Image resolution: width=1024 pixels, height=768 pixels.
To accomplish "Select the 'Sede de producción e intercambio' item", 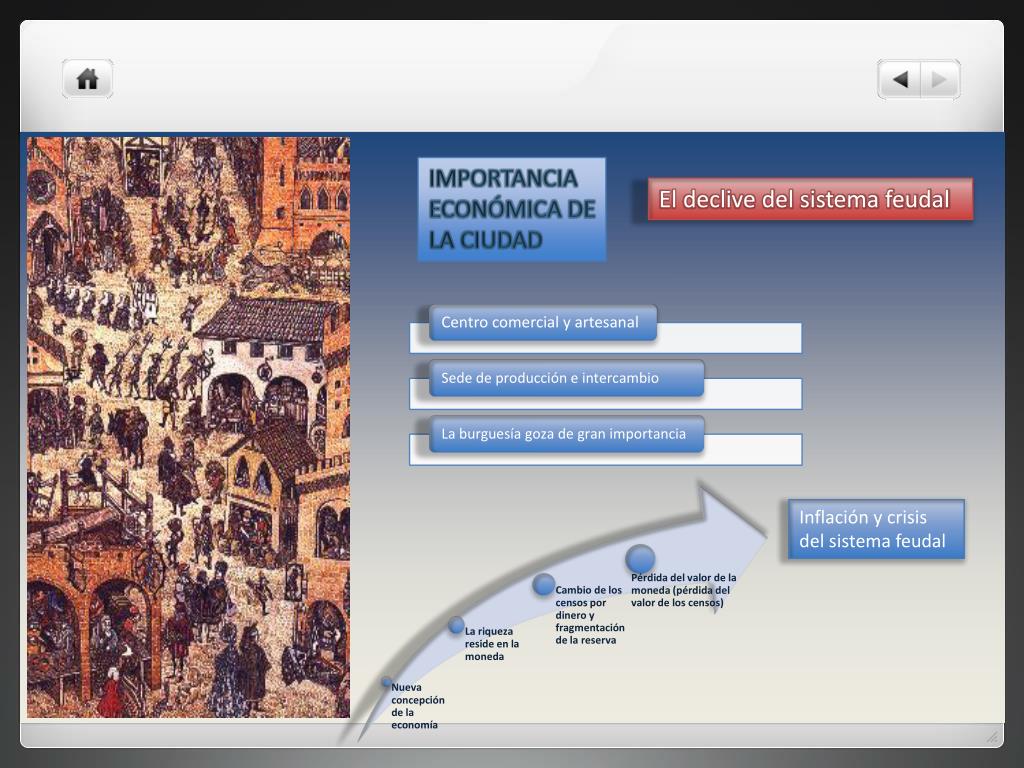I will click(x=566, y=378).
